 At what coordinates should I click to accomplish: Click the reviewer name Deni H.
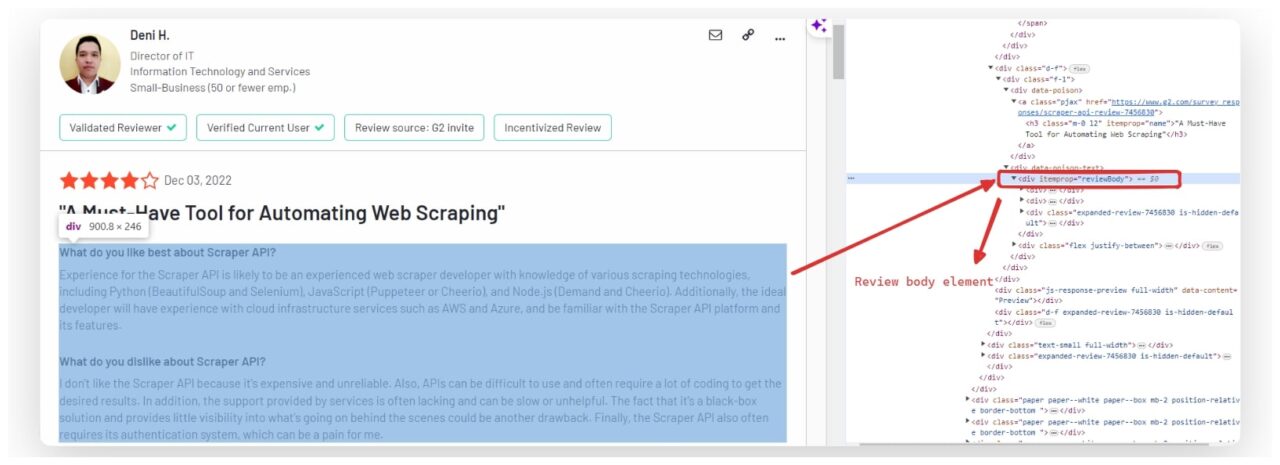click(x=150, y=35)
